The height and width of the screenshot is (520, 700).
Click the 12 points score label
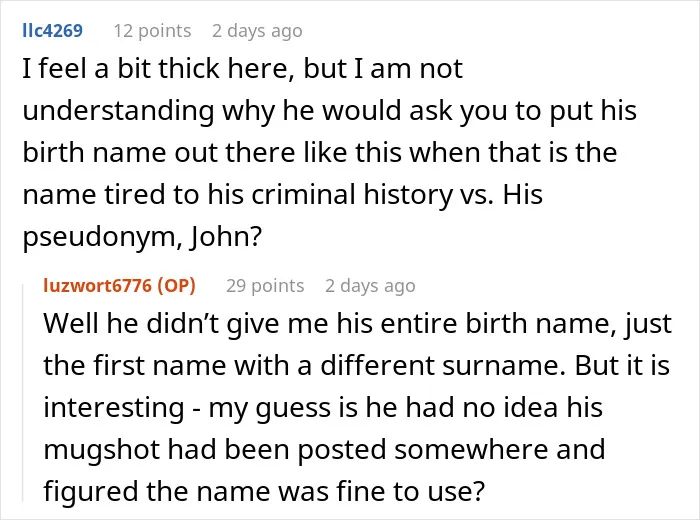pyautogui.click(x=152, y=31)
